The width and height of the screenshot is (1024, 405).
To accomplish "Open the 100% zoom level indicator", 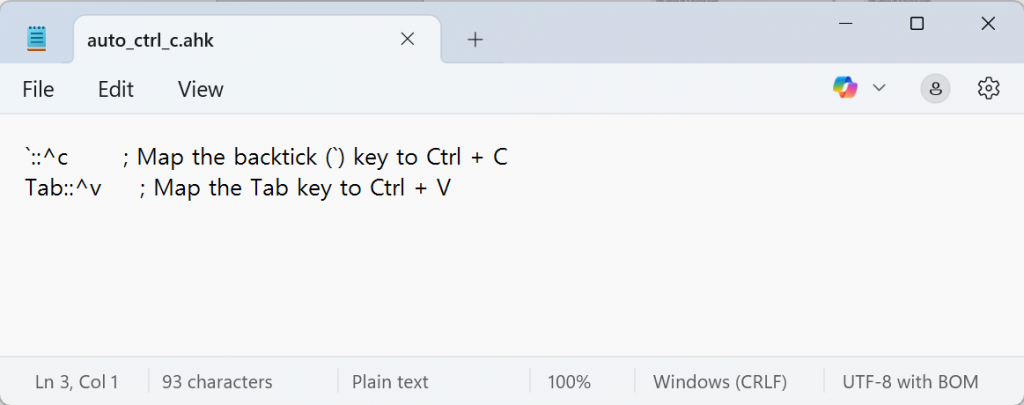I will click(569, 382).
